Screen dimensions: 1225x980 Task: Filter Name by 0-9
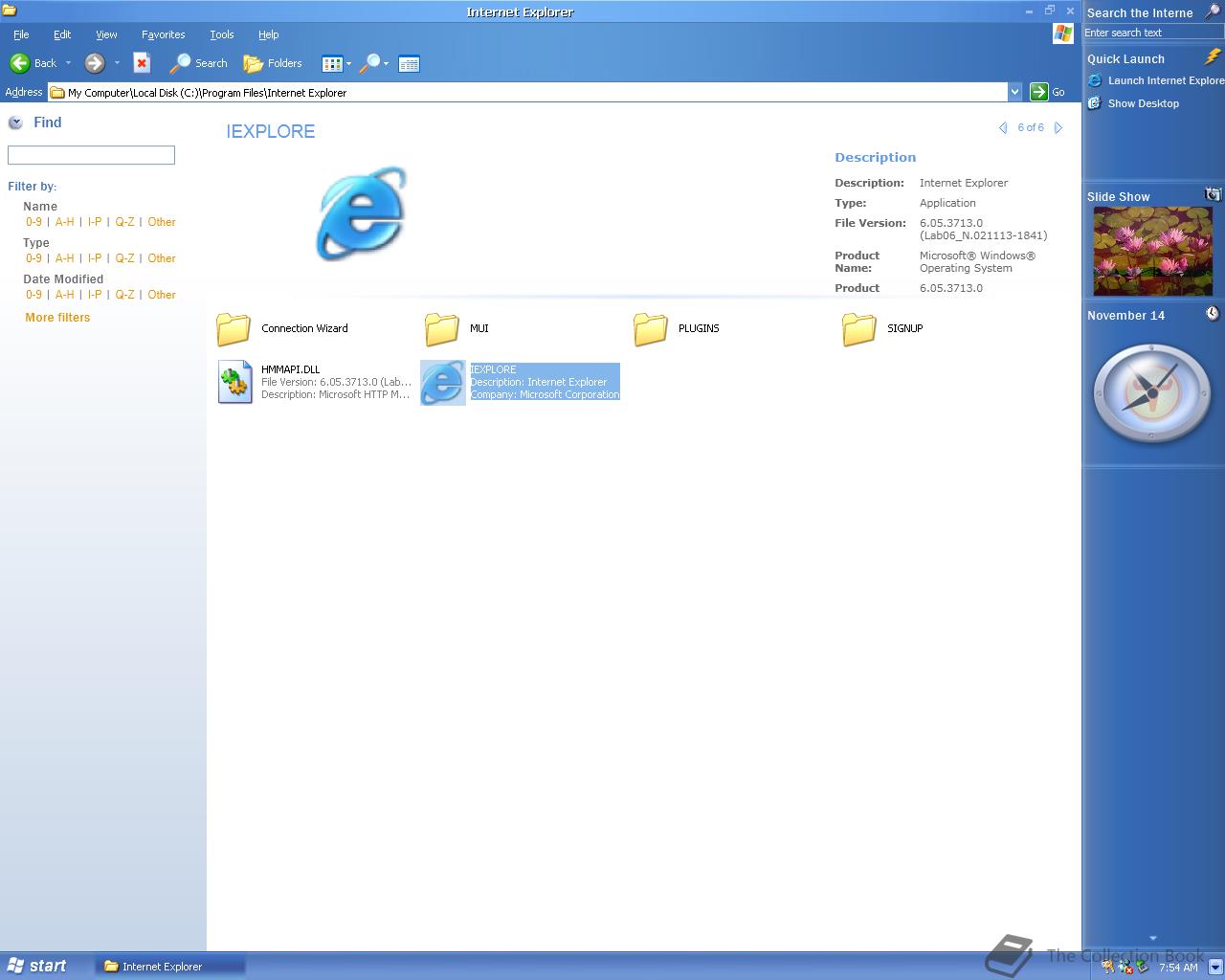coord(33,222)
